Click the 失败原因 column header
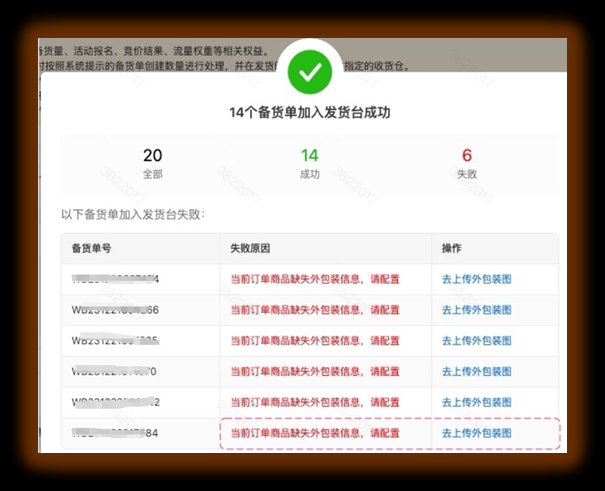The width and height of the screenshot is (605, 491). 251,248
